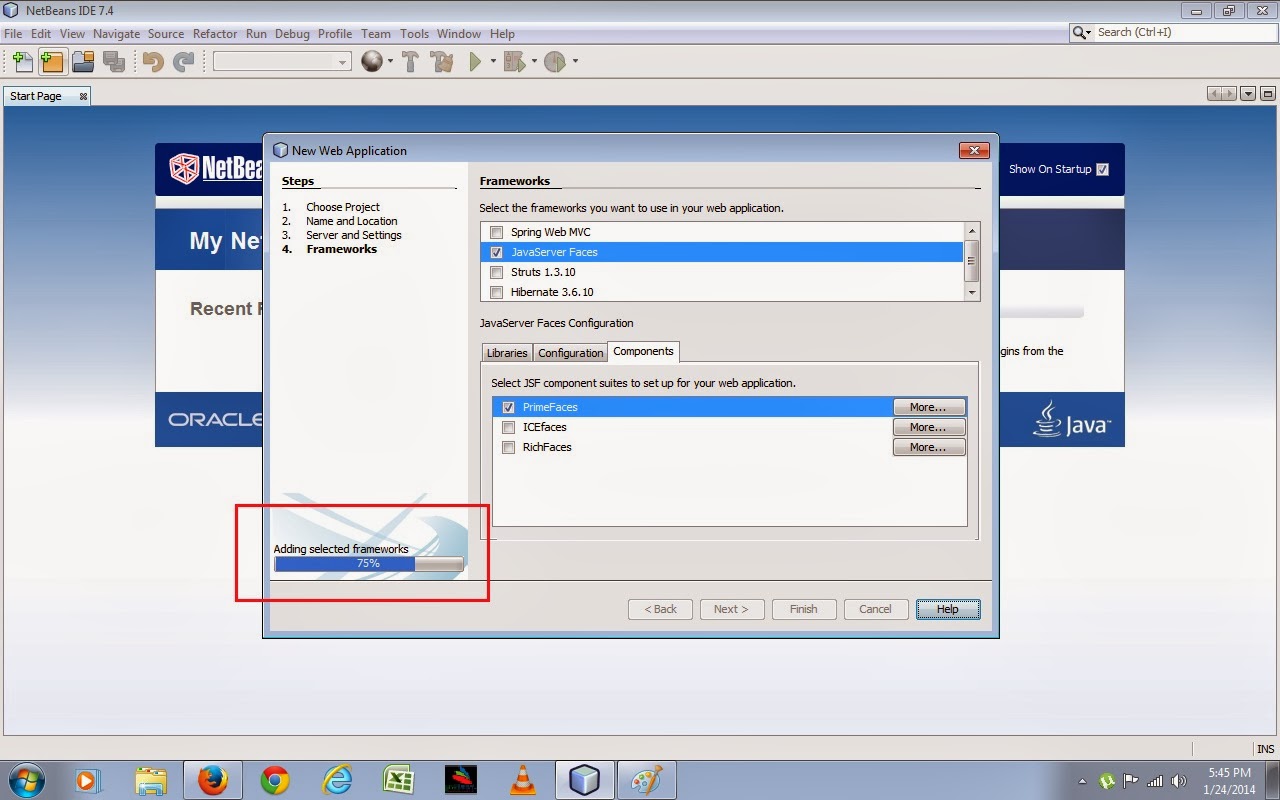Expand the Debug Project dropdown arrow

[x=534, y=62]
